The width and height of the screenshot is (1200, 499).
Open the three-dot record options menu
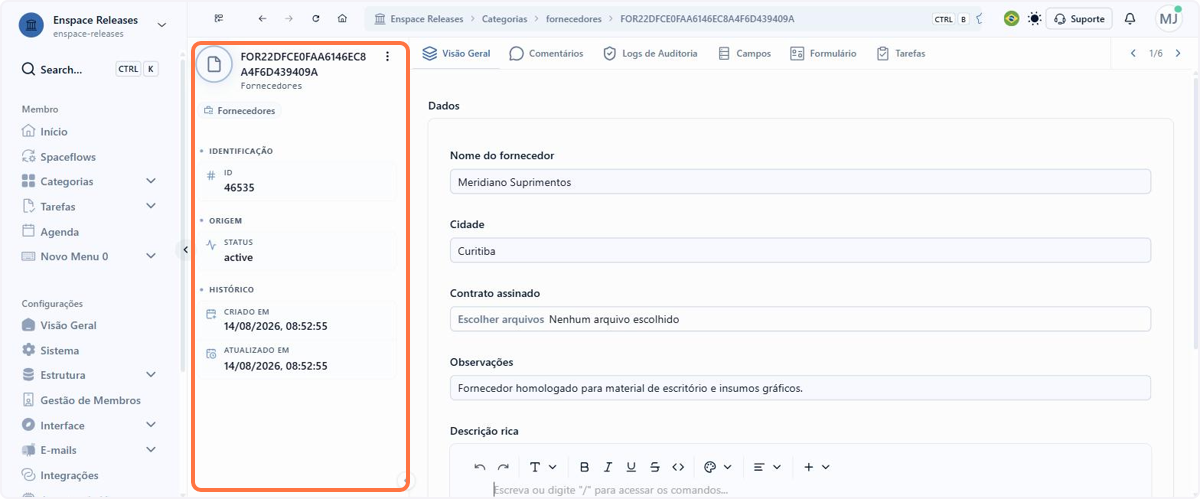coord(388,57)
